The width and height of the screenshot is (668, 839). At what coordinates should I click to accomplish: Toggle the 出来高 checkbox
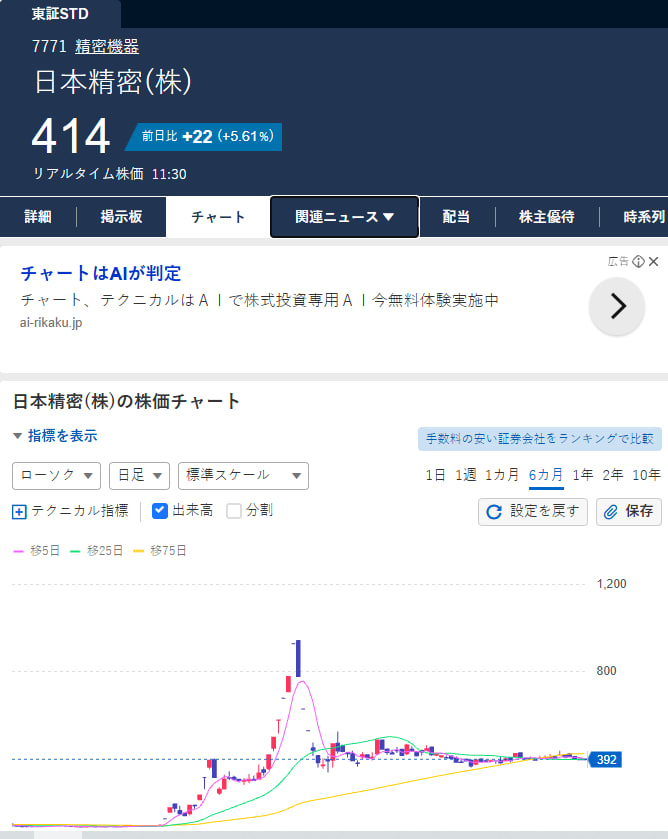[x=160, y=511]
